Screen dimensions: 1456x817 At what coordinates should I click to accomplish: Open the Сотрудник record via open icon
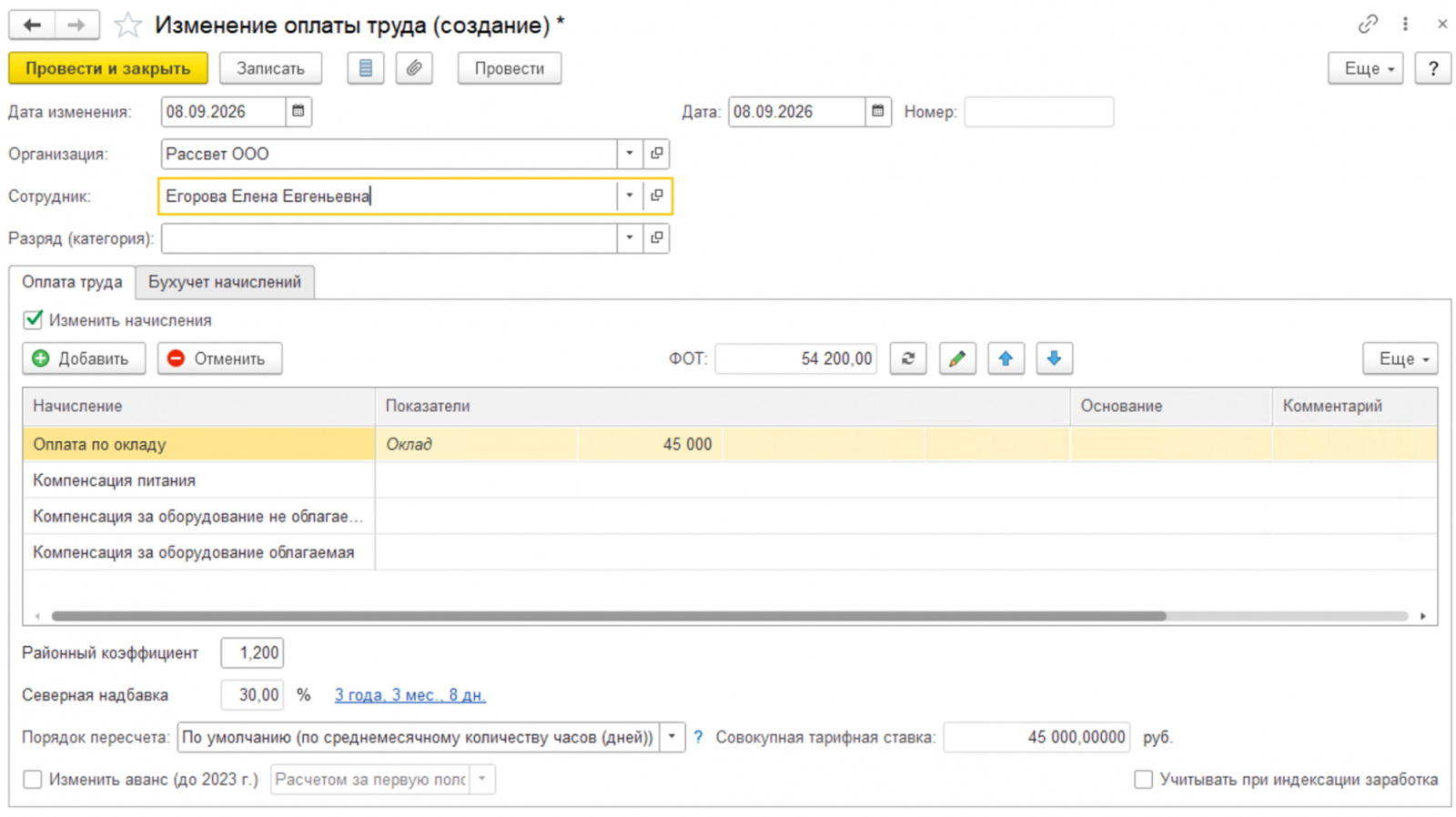pos(656,196)
